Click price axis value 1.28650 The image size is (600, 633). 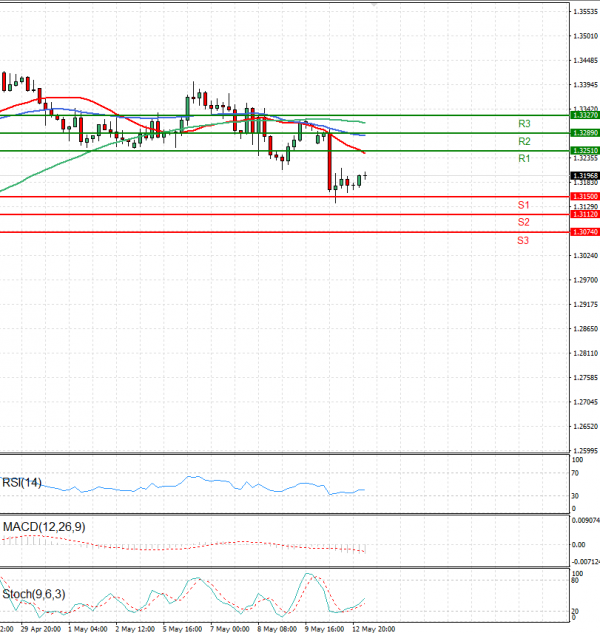click(x=586, y=329)
